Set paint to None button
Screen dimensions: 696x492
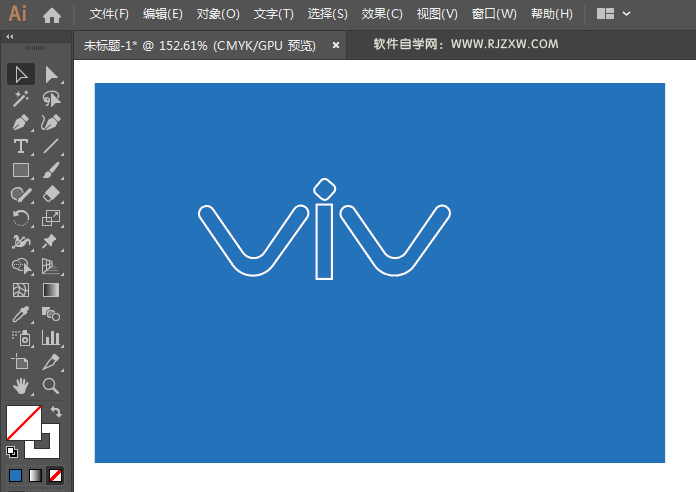coord(55,476)
